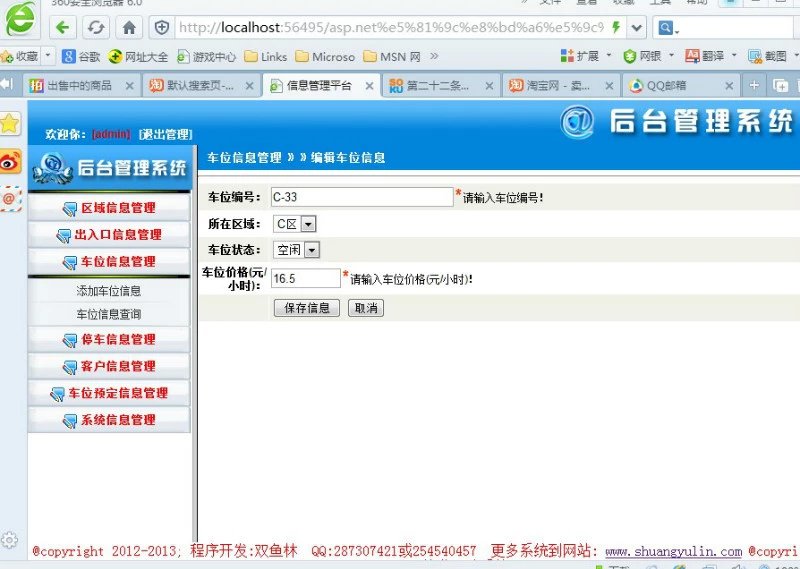
Task: Click the 退出管理 logout link
Action: [165, 134]
